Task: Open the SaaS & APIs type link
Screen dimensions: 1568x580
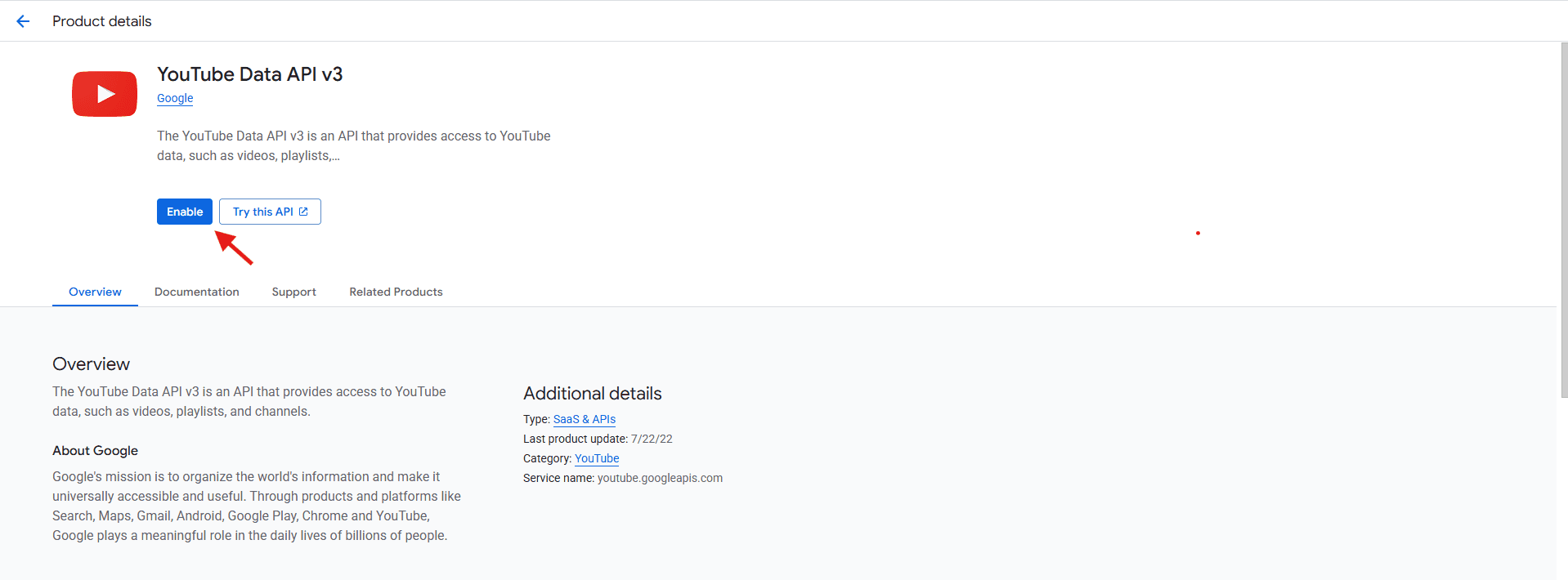Action: click(x=585, y=419)
